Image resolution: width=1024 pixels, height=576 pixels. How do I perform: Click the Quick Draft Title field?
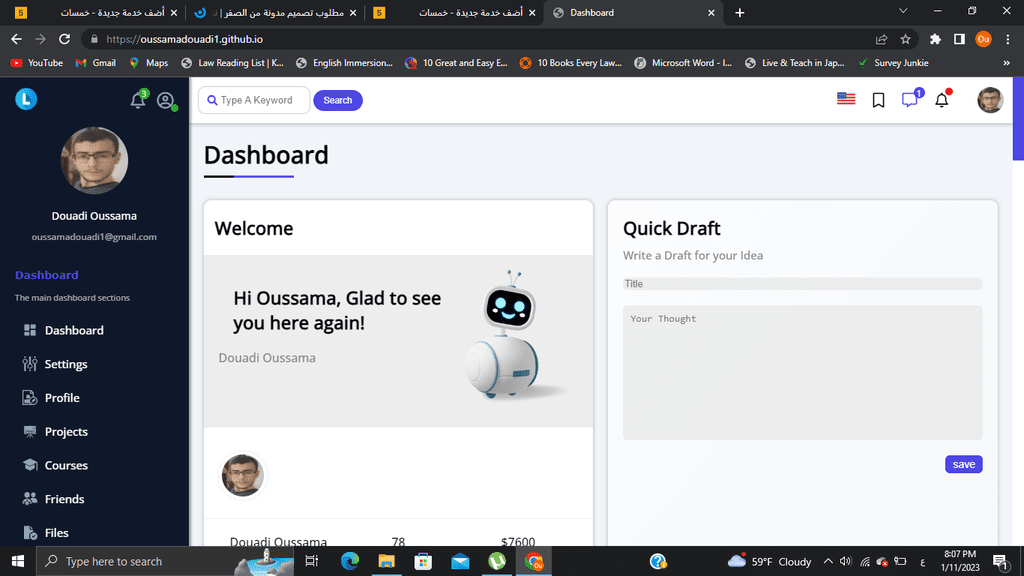[802, 283]
